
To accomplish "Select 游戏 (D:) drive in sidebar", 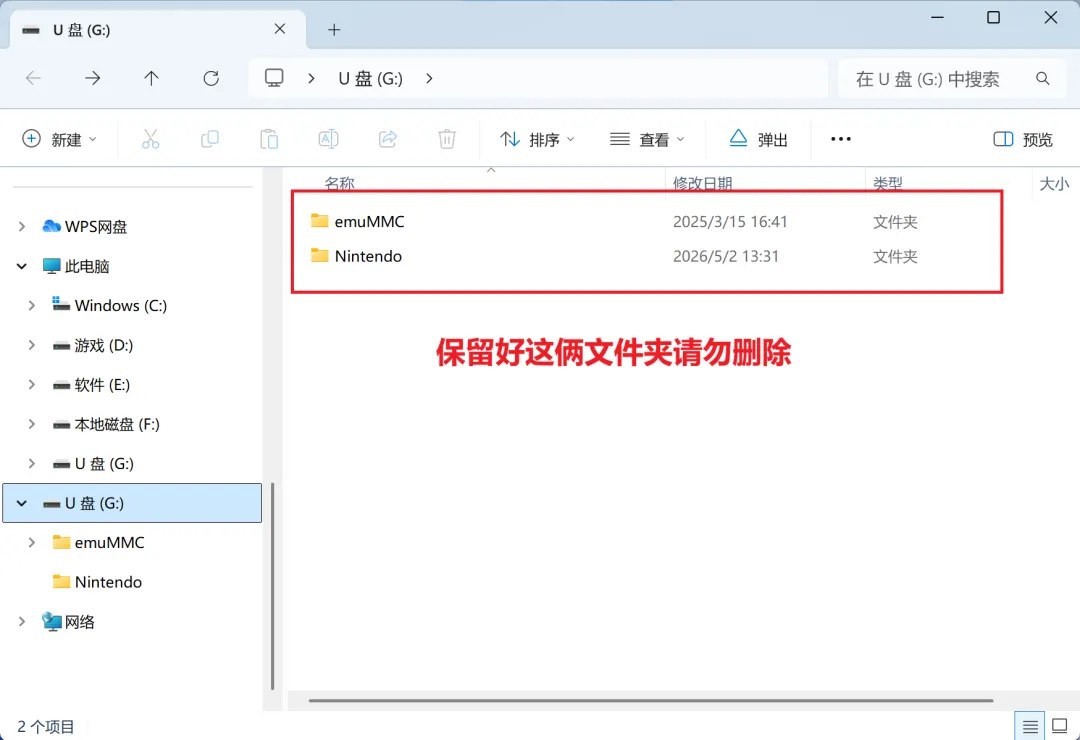I will pos(93,345).
